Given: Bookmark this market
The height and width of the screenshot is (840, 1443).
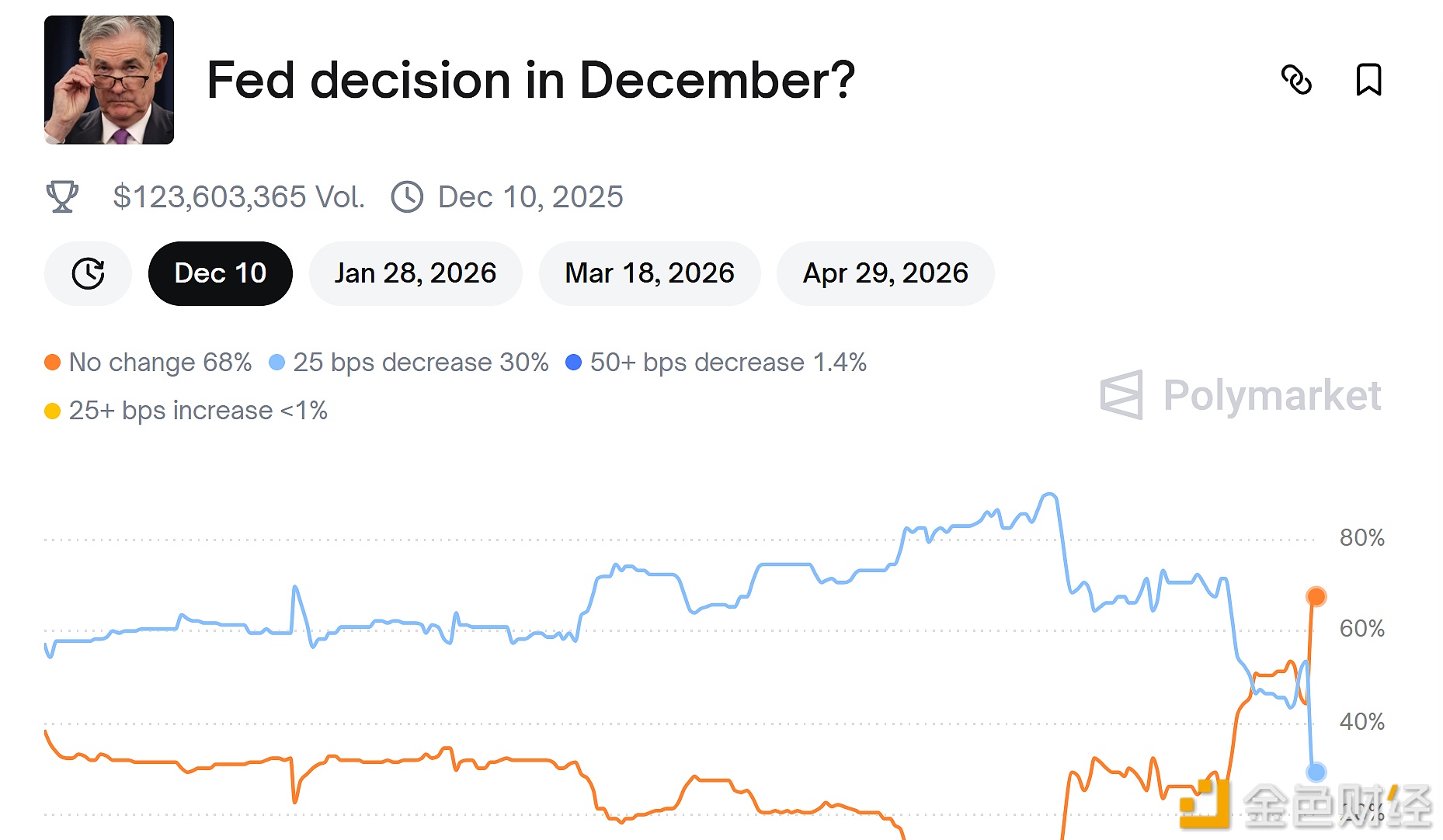Looking at the screenshot, I should (1369, 81).
